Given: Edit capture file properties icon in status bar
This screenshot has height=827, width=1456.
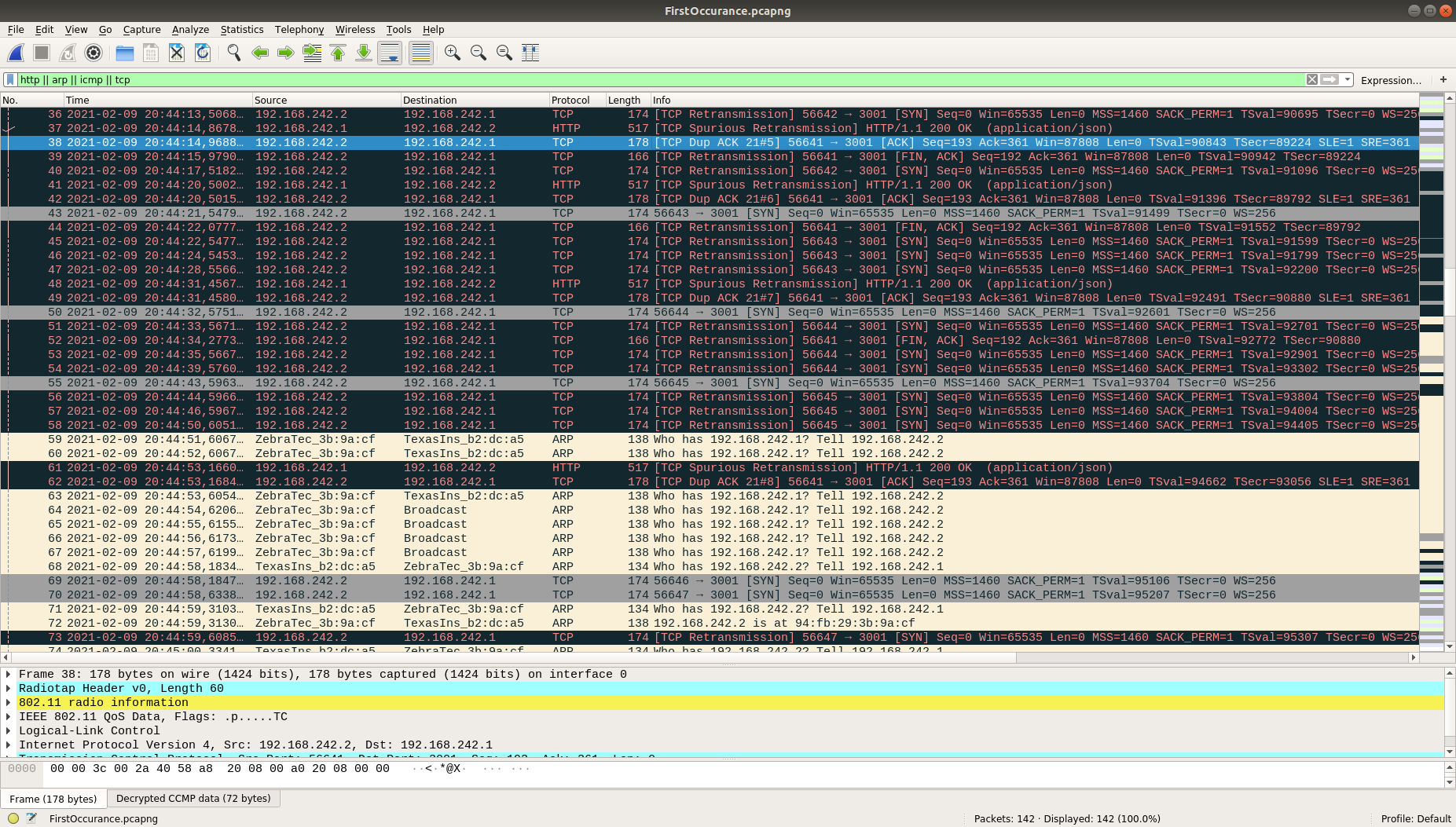Looking at the screenshot, I should coord(31,818).
